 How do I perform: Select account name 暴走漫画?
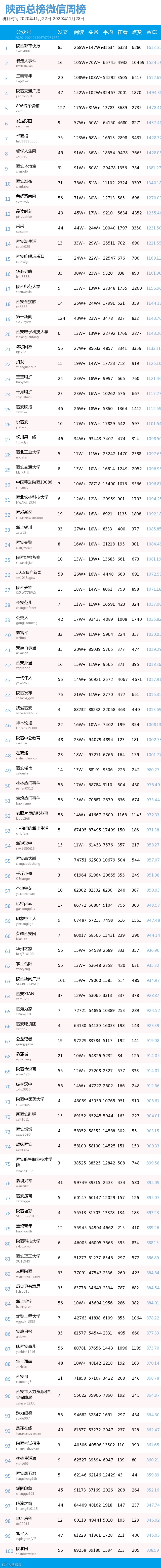pos(24,121)
